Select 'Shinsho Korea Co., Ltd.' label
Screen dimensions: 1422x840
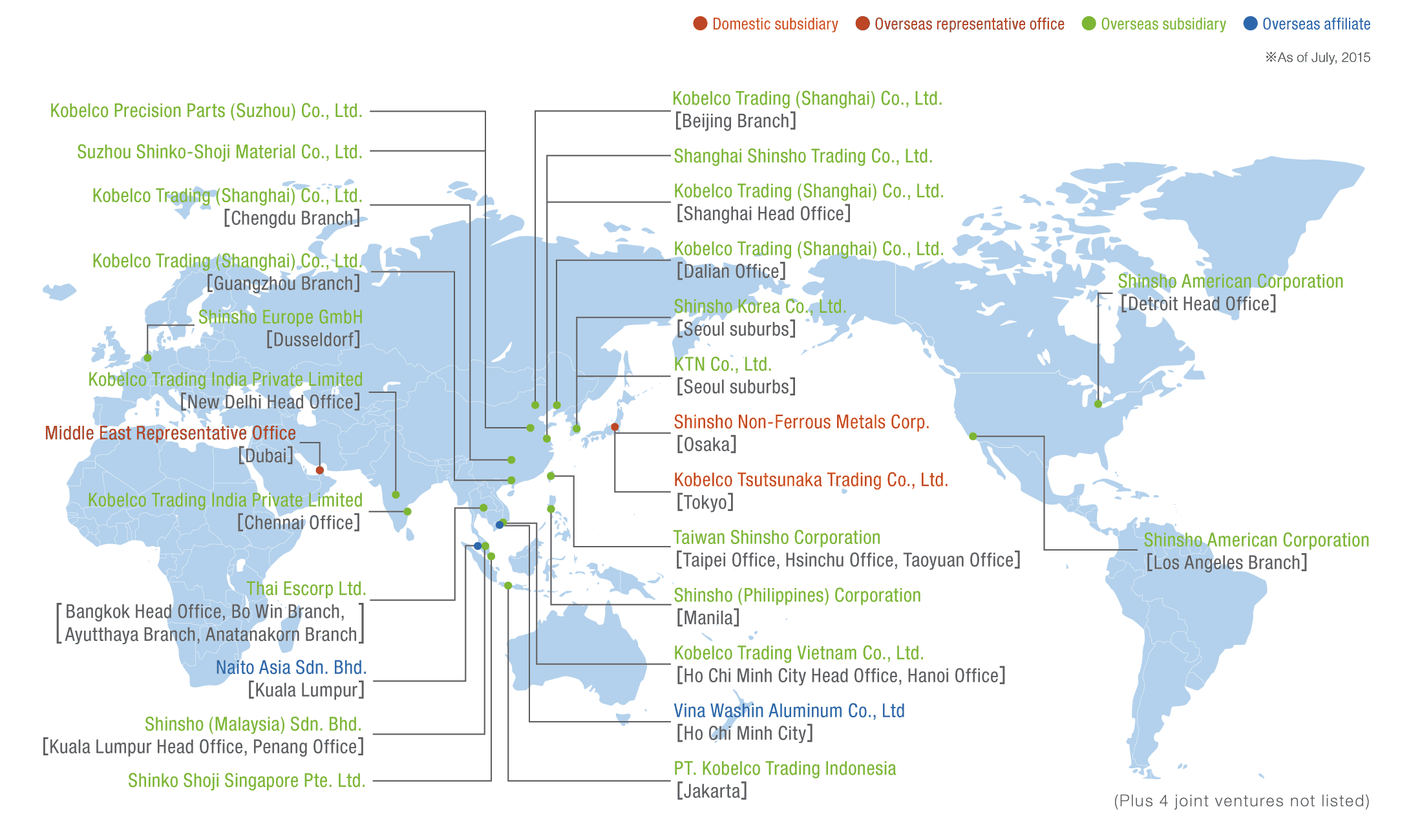click(760, 307)
